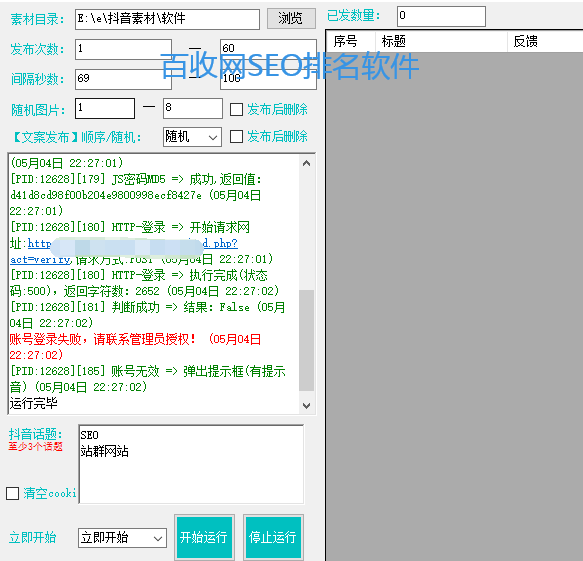
Task: Enable 发布后删除 checkbox beside 顺序/随机
Action: tap(236, 136)
